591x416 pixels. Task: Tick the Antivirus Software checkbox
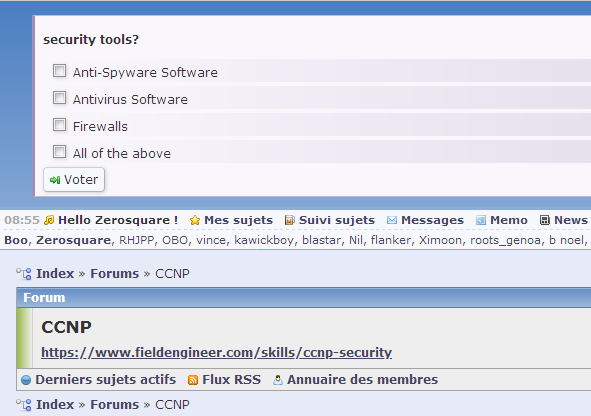60,98
